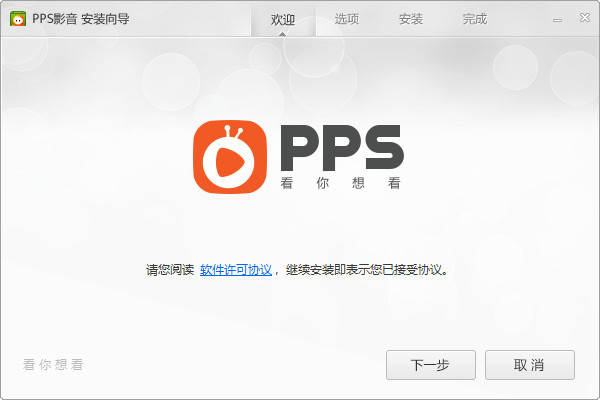The width and height of the screenshot is (600, 400).
Task: Cancel installation via 取消 button
Action: click(x=530, y=365)
